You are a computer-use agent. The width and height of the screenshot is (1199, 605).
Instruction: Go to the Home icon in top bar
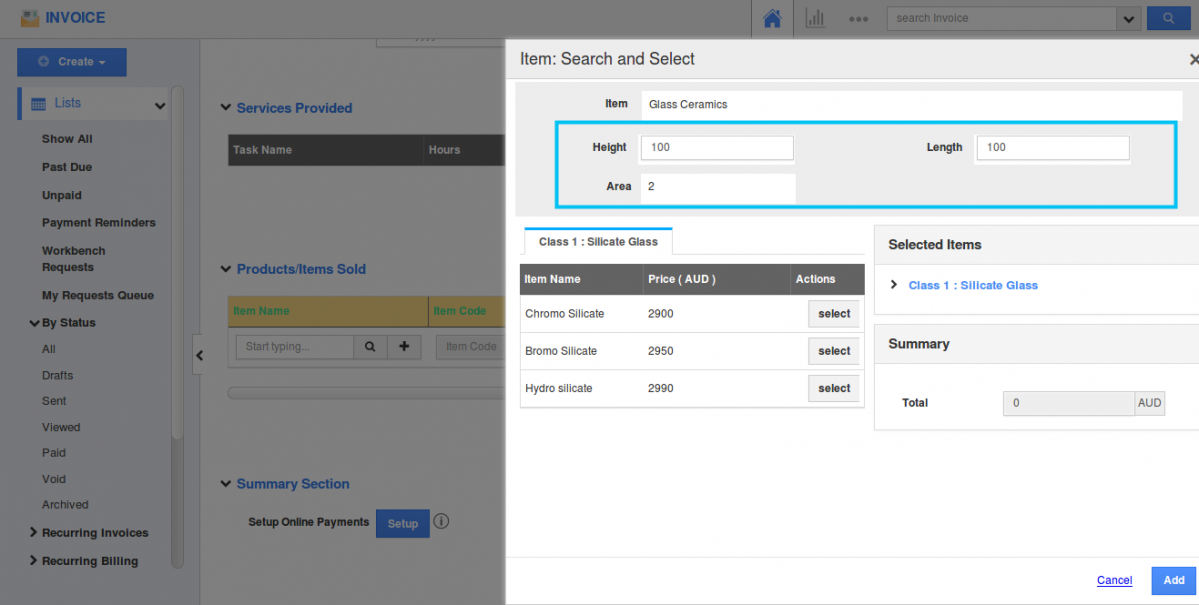coord(771,18)
